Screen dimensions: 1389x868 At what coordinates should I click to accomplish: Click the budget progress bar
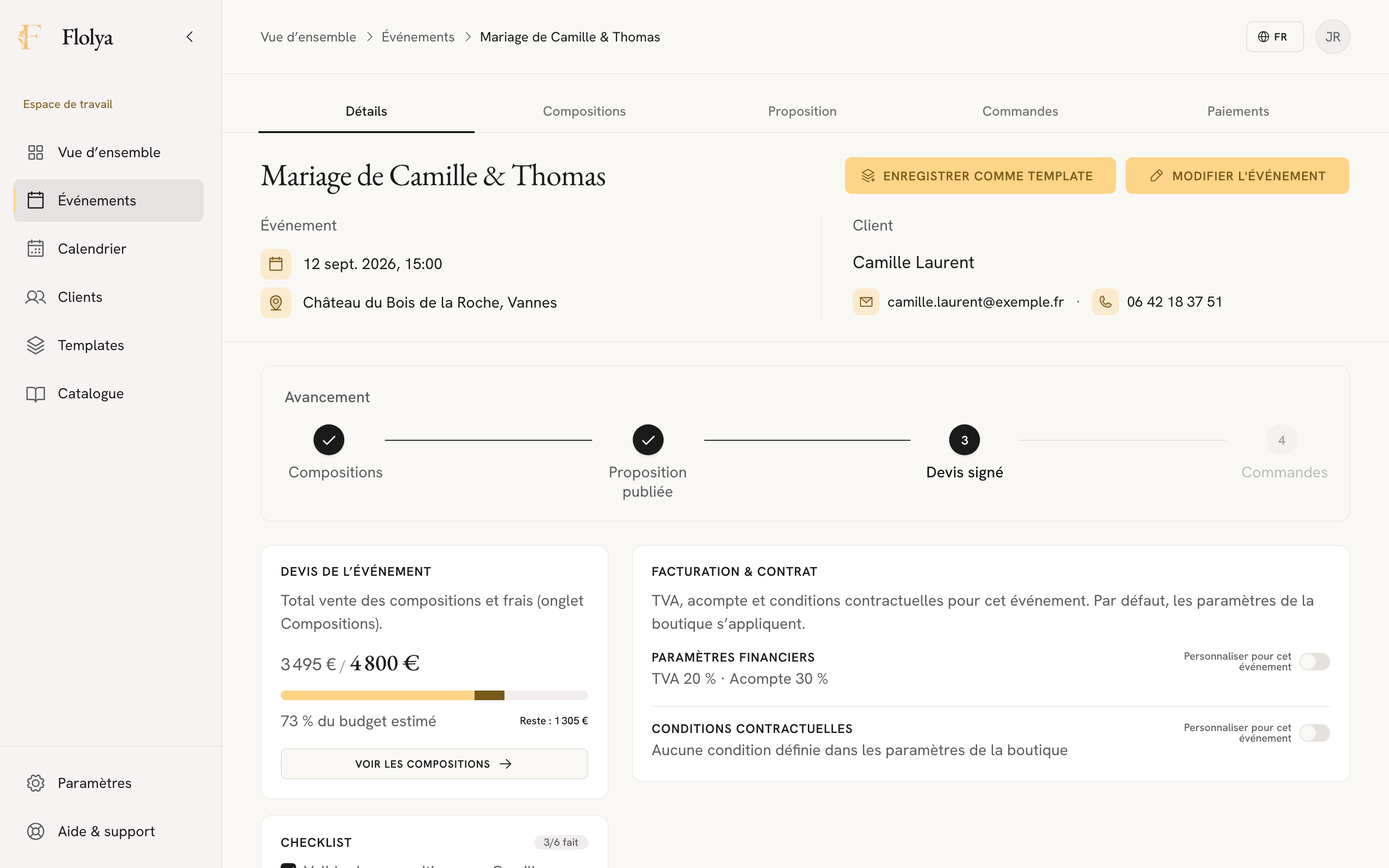434,695
